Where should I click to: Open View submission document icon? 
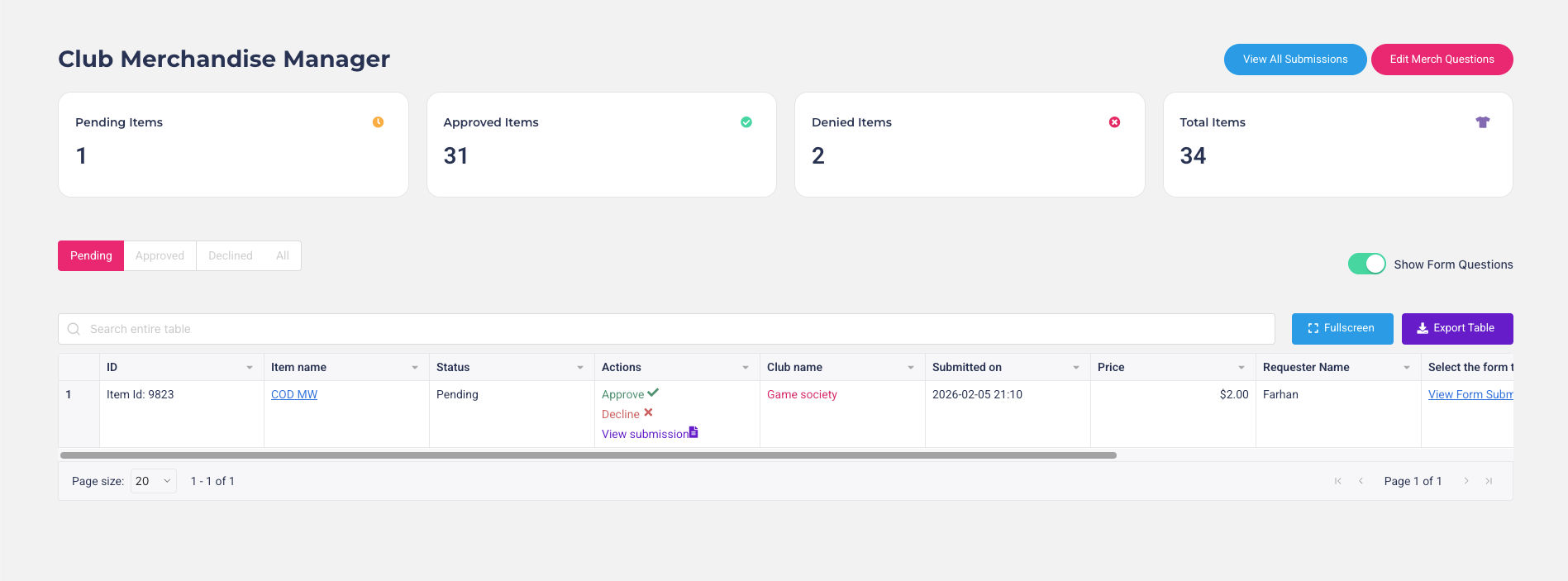click(693, 432)
